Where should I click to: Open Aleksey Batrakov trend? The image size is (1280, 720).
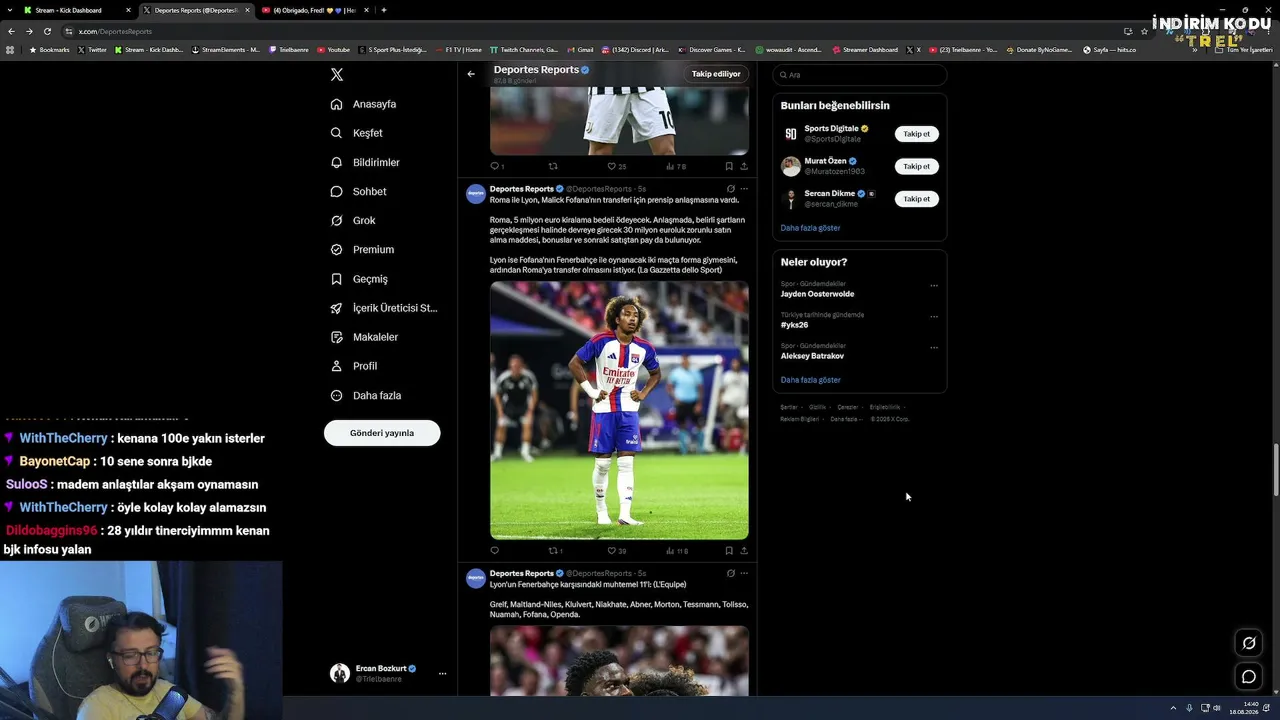tap(812, 356)
